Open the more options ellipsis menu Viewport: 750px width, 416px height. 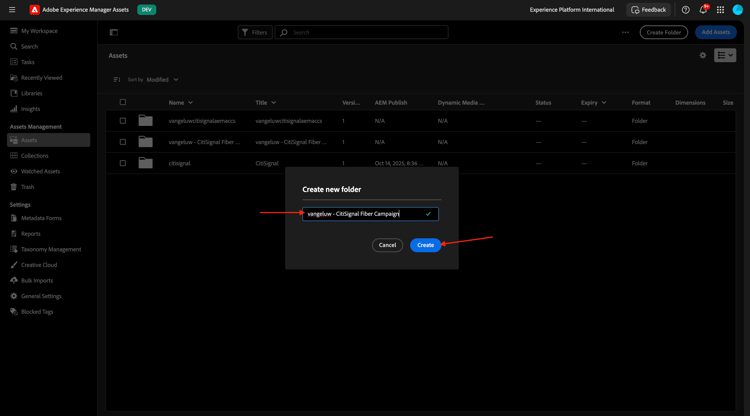coord(625,33)
